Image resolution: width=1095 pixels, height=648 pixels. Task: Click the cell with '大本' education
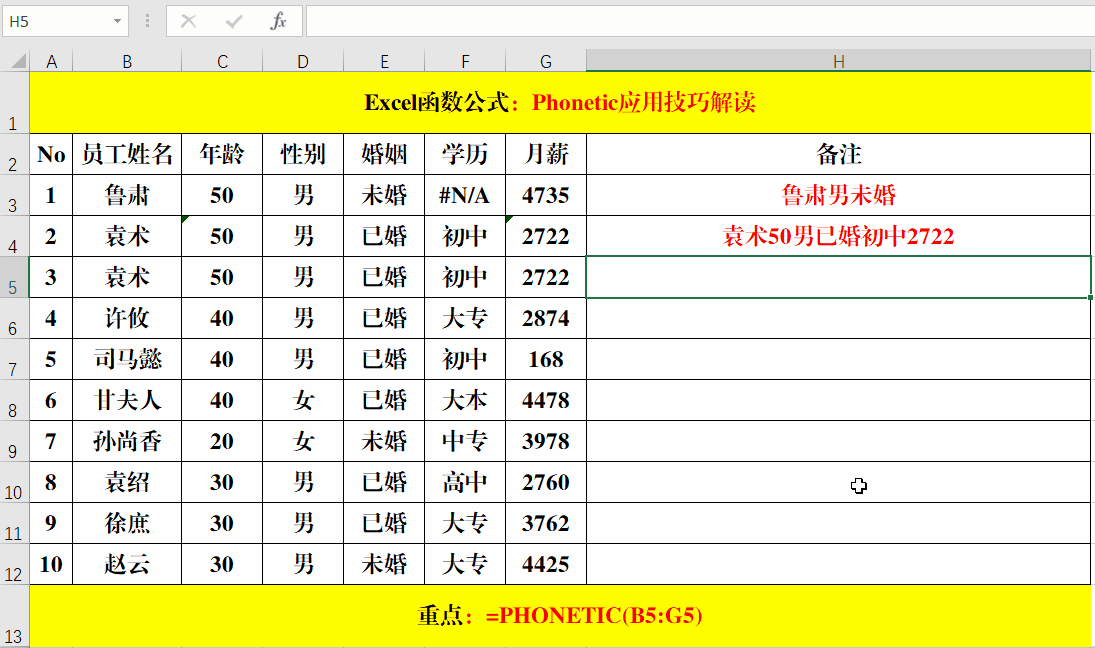[465, 400]
